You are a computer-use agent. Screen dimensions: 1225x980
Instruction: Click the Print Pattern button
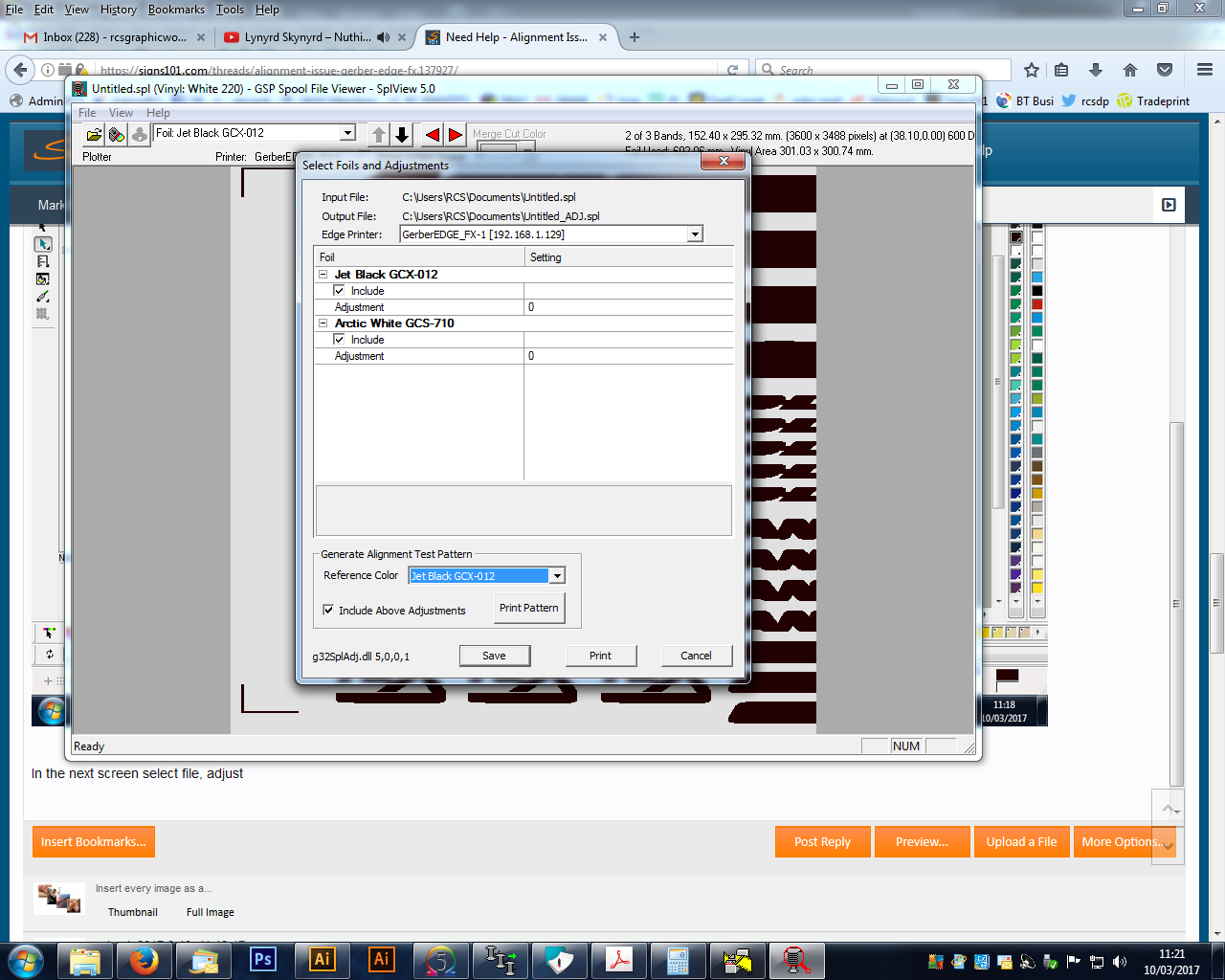tap(528, 608)
